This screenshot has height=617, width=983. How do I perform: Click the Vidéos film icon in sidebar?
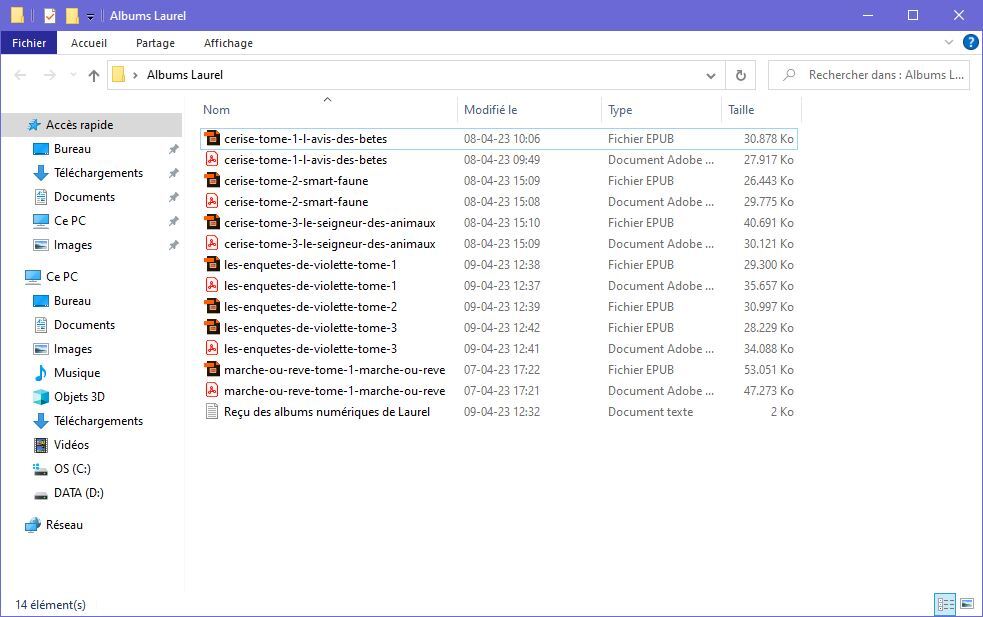[x=41, y=445]
